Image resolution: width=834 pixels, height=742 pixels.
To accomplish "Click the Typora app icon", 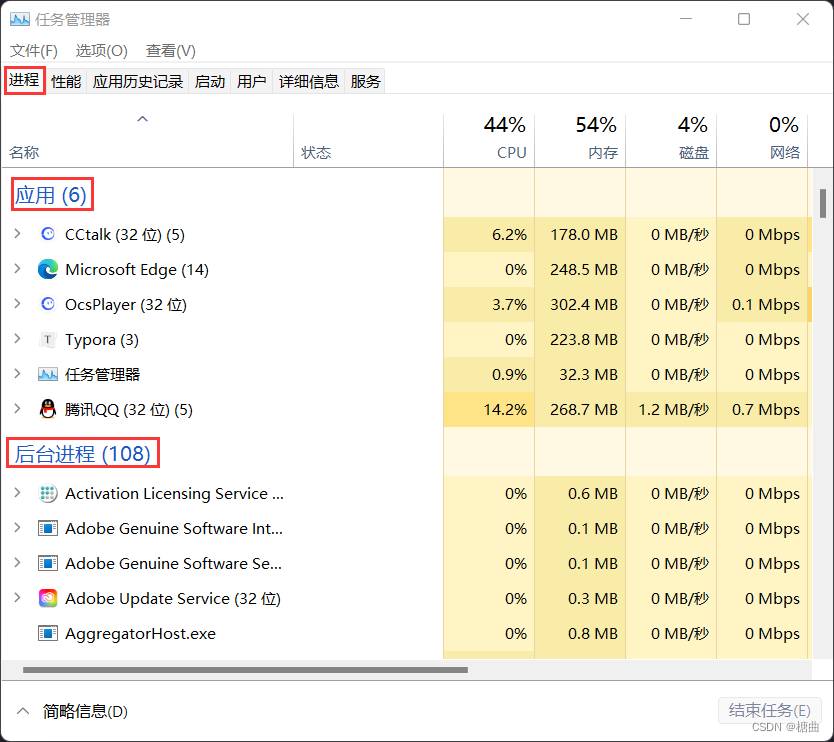I will tap(48, 339).
